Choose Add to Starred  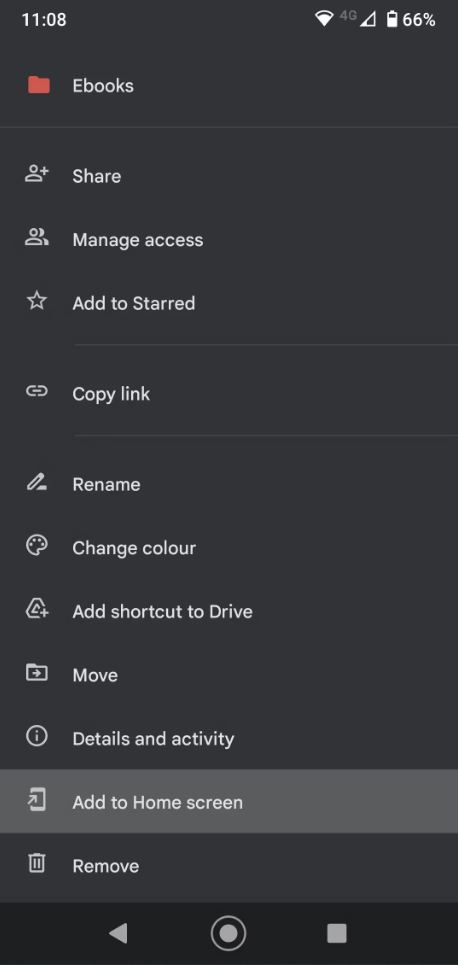click(229, 303)
